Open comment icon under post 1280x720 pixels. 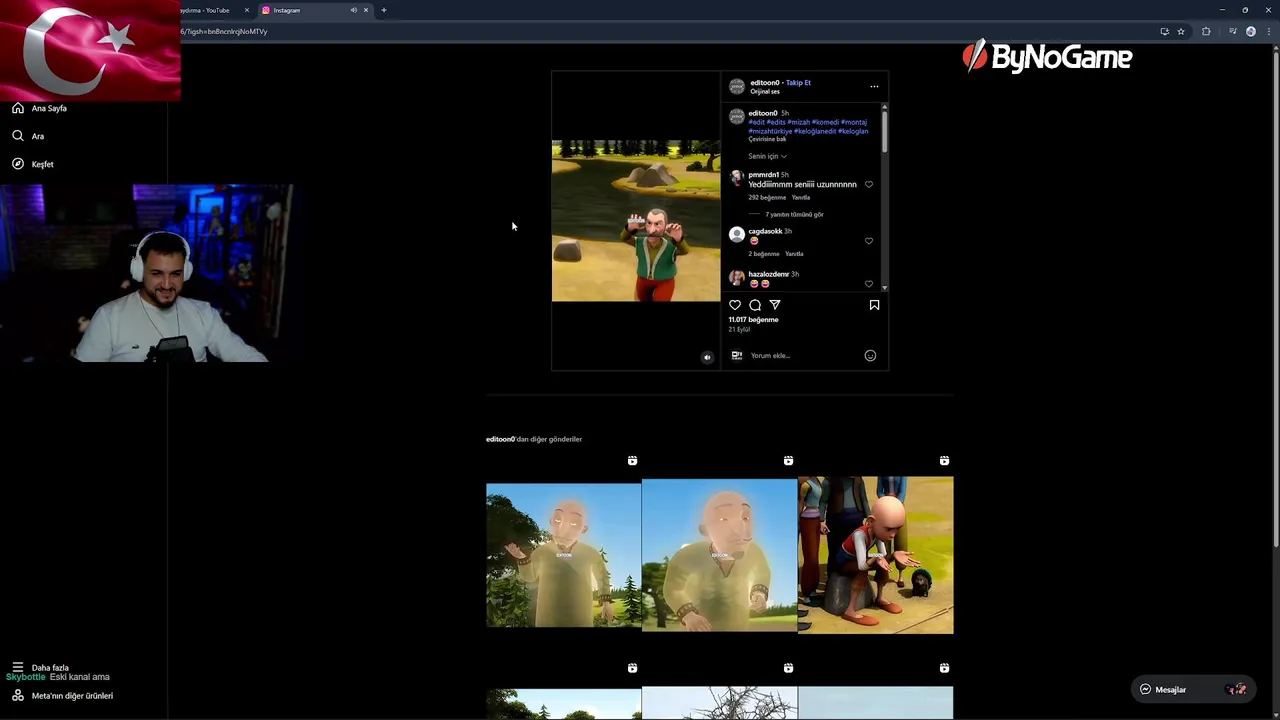click(x=755, y=305)
